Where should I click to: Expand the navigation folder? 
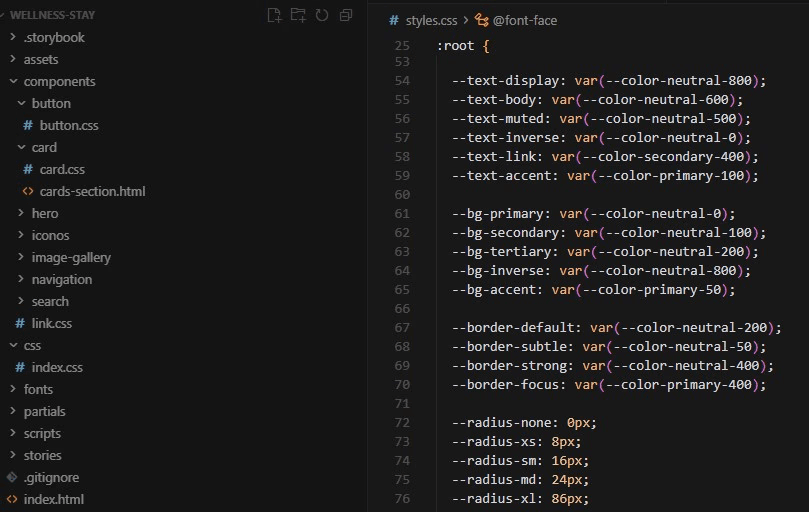[x=21, y=279]
